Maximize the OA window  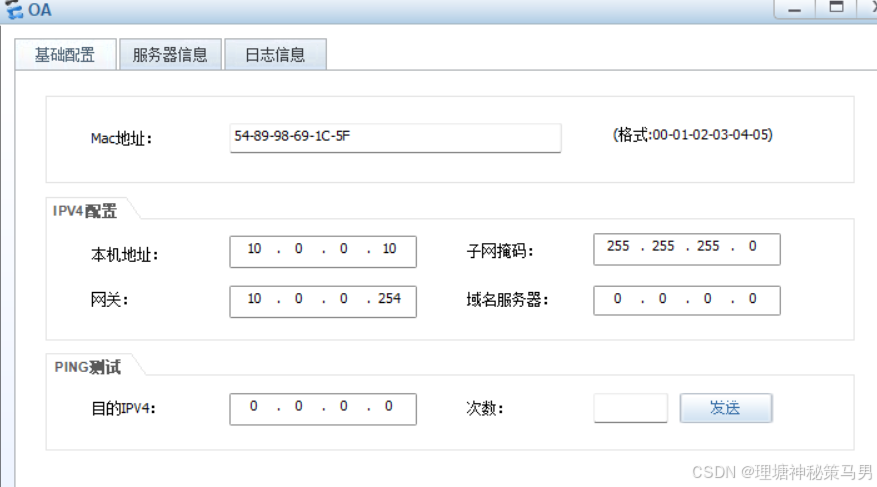(x=836, y=8)
